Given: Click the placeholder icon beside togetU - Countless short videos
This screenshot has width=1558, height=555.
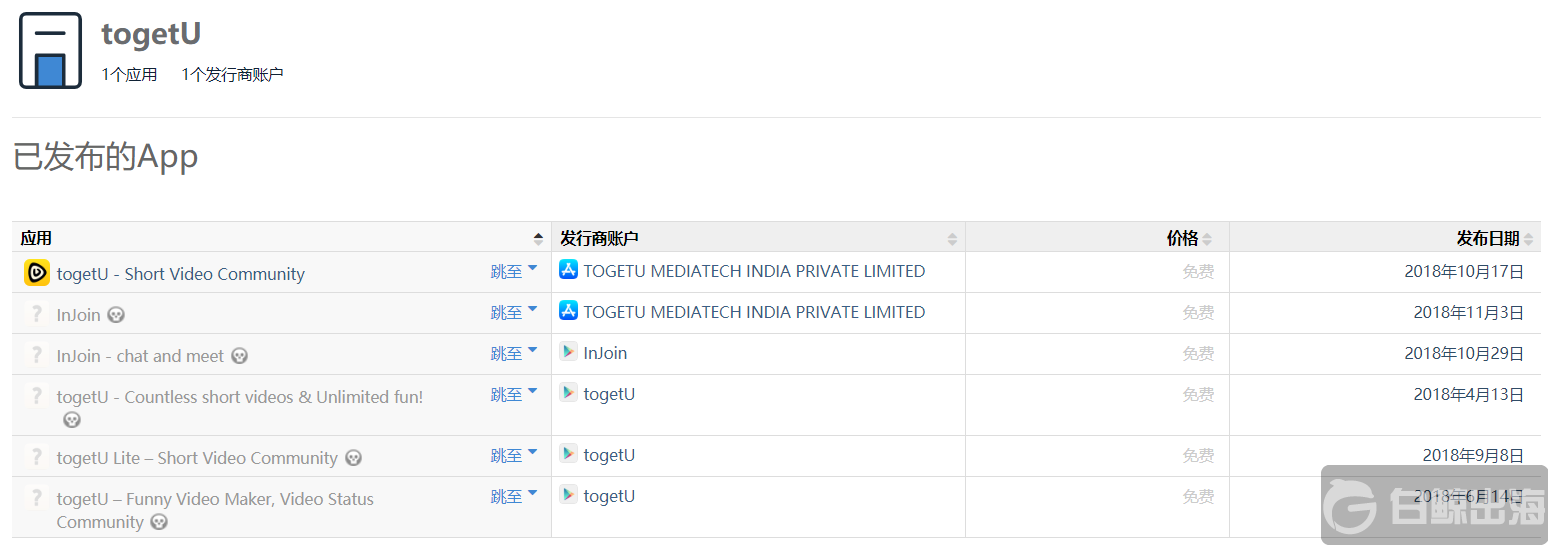Looking at the screenshot, I should 37,396.
